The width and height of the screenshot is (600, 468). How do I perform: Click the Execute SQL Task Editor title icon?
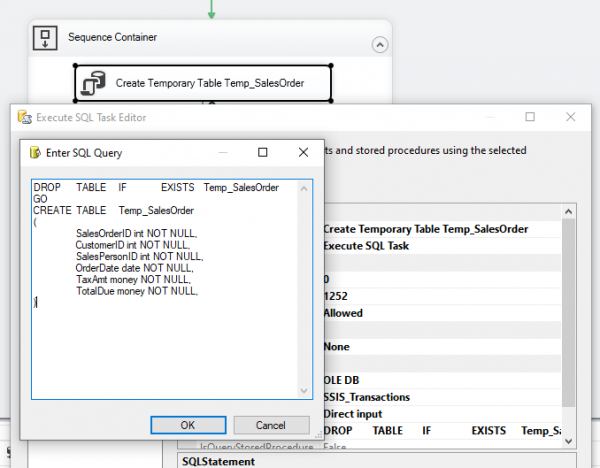tap(24, 117)
